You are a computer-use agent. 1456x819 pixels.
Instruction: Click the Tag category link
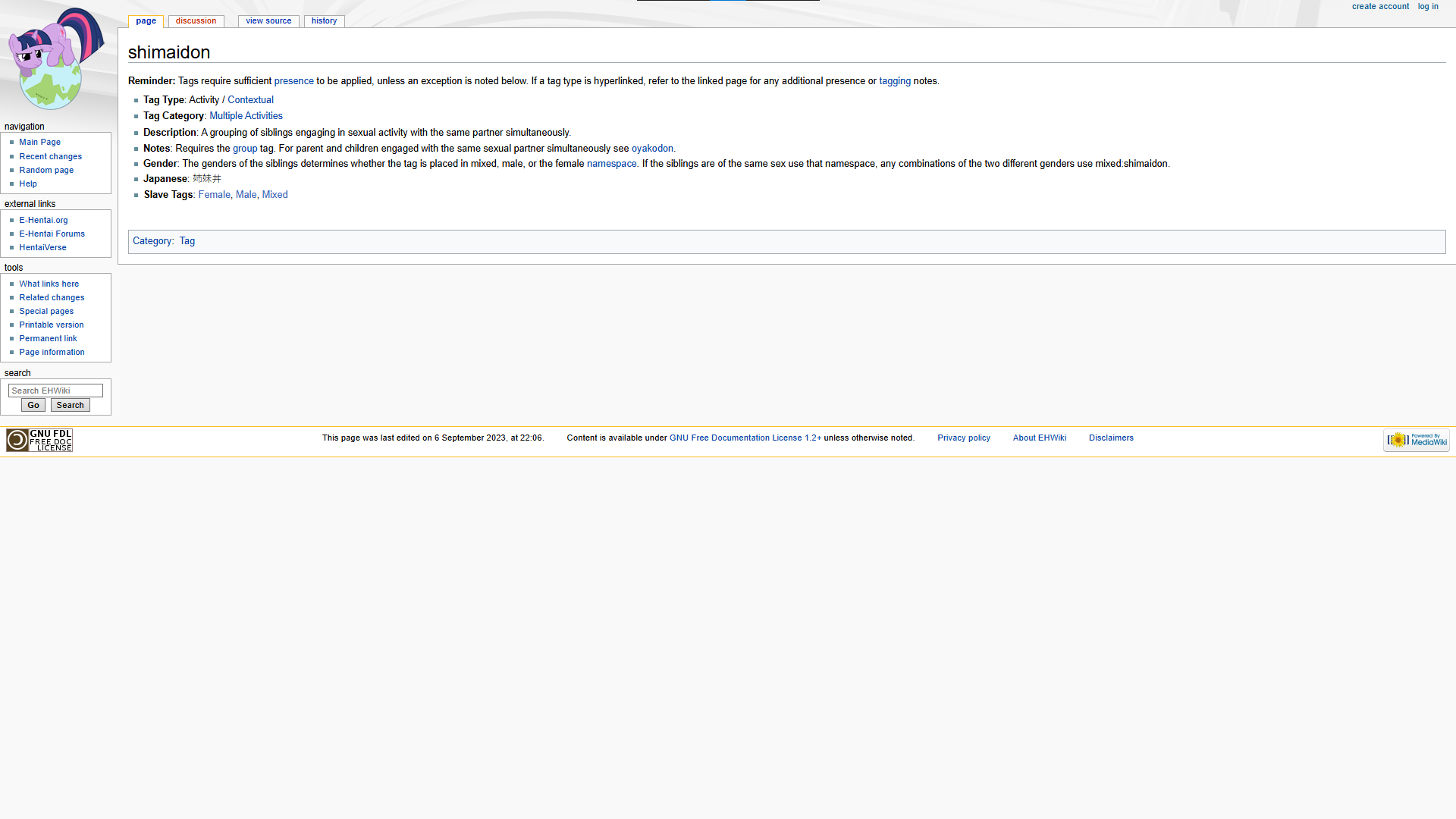tap(187, 241)
